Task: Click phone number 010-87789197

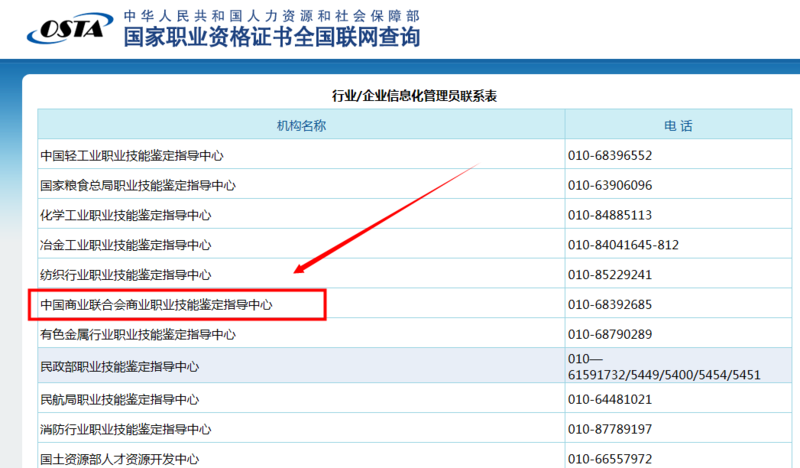Action: [610, 430]
